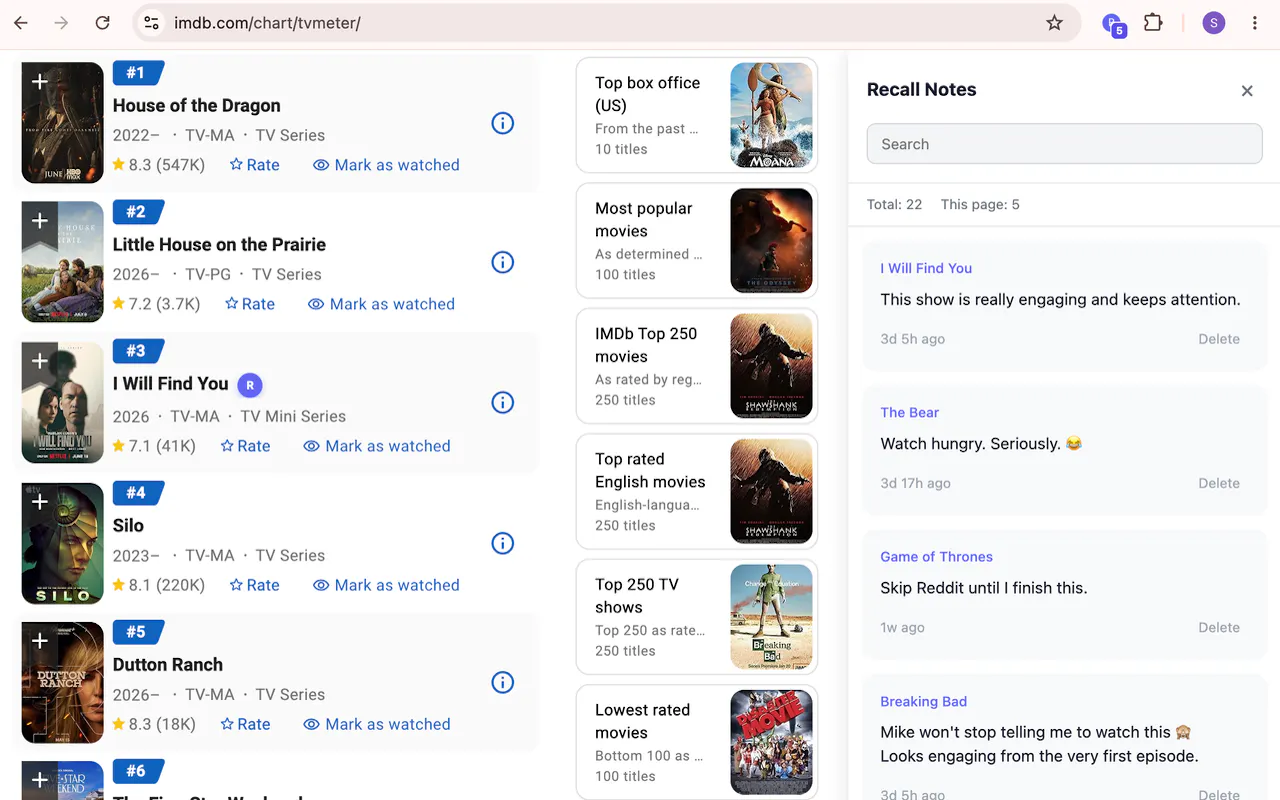This screenshot has height=800, width=1280.
Task: Show info for Little House on the Prairie
Action: tap(503, 262)
